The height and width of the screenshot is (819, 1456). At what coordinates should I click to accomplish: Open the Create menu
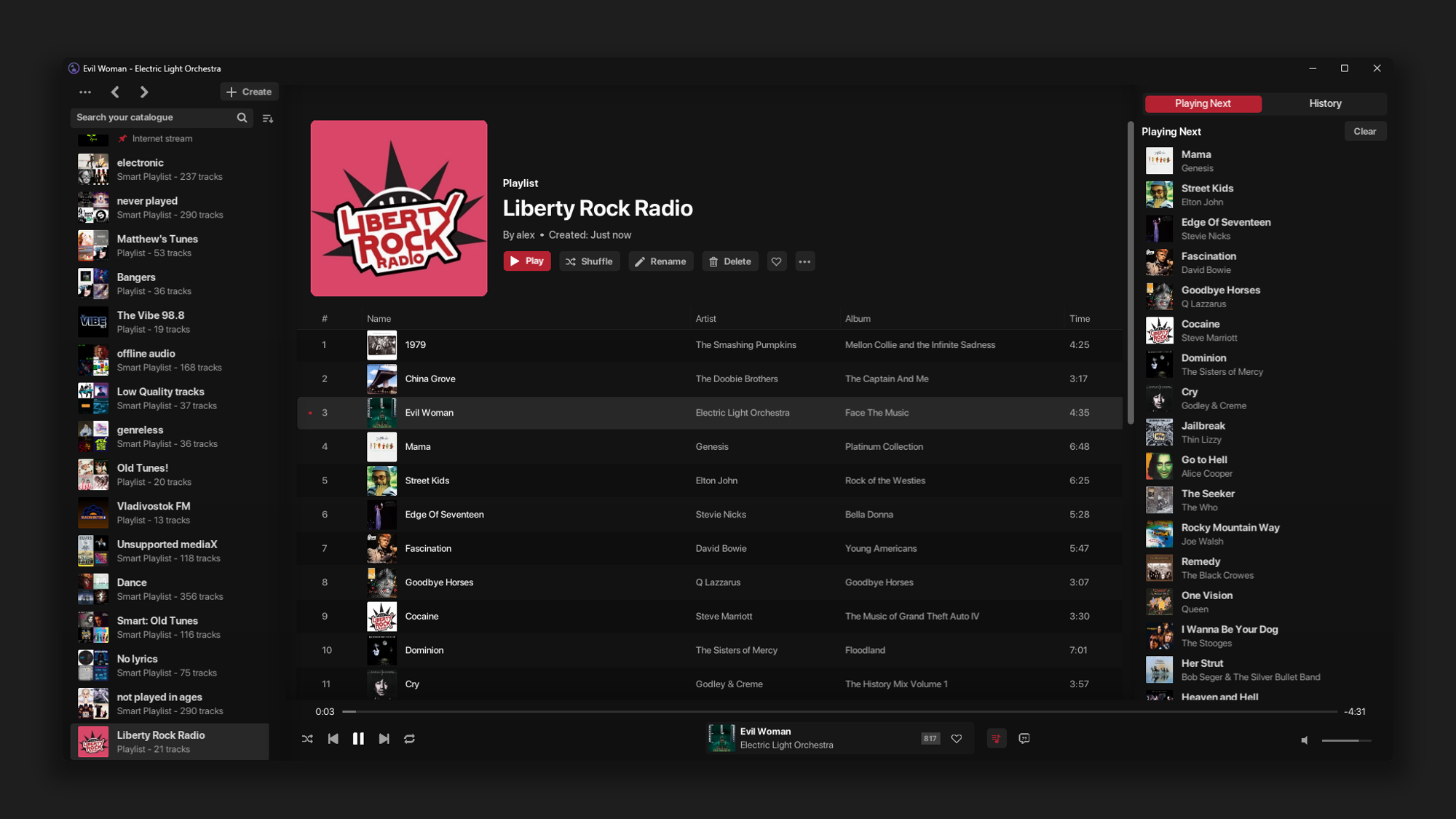[249, 92]
